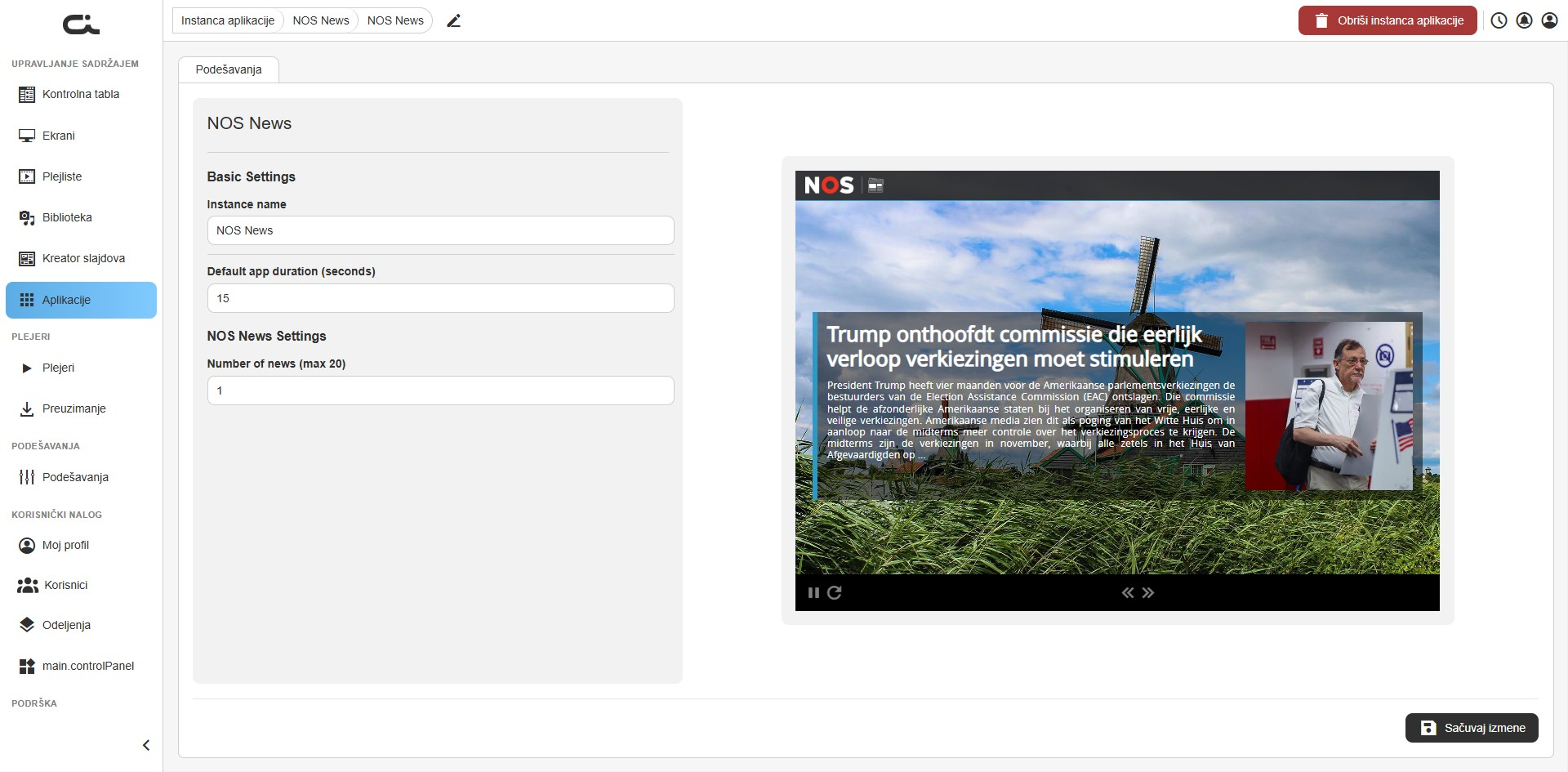The width and height of the screenshot is (1568, 772).
Task: Open Kontrolna tabla dashboard
Action: 81,94
